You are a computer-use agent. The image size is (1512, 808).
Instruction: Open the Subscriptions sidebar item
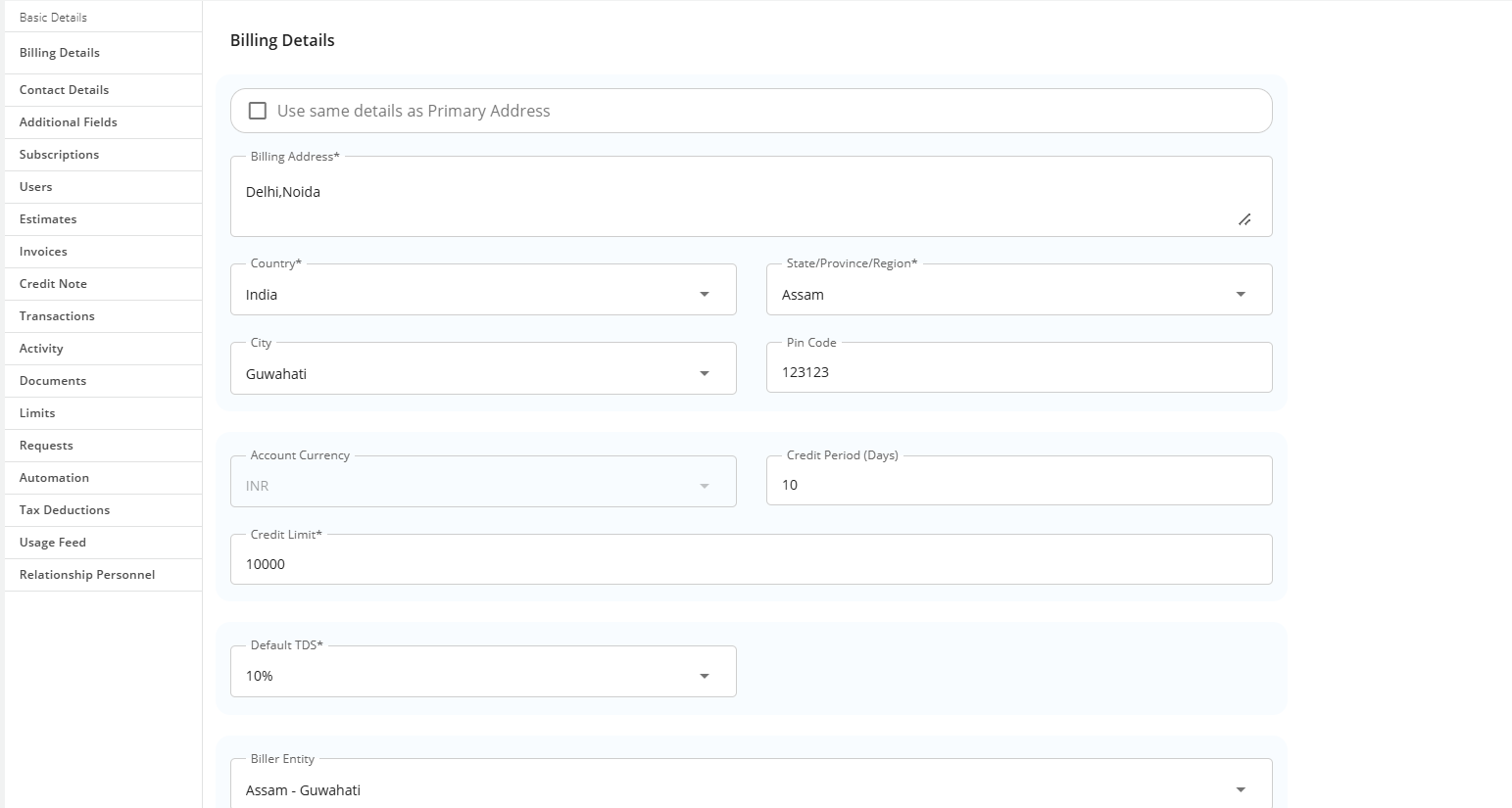(x=59, y=155)
